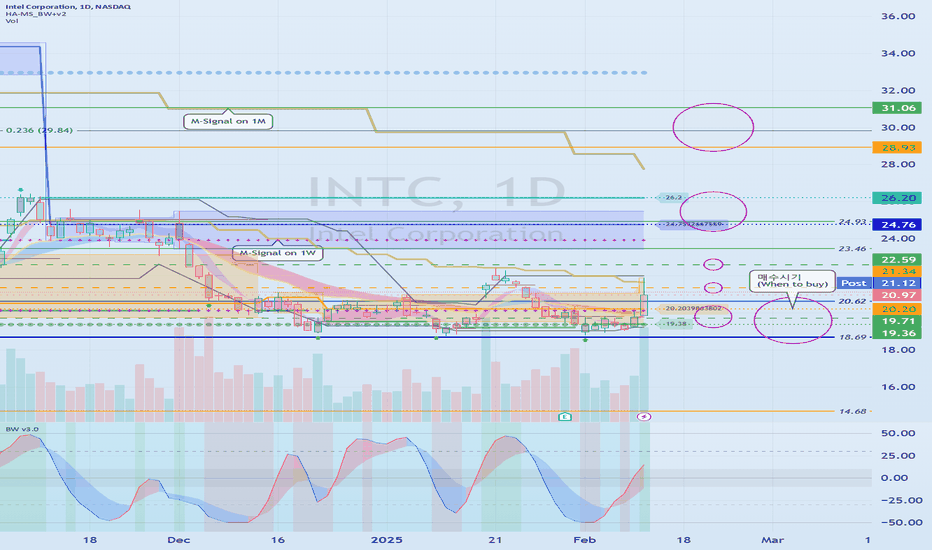The image size is (932, 550).
Task: Click the 20.62 horizontal line value
Action: [x=852, y=301]
